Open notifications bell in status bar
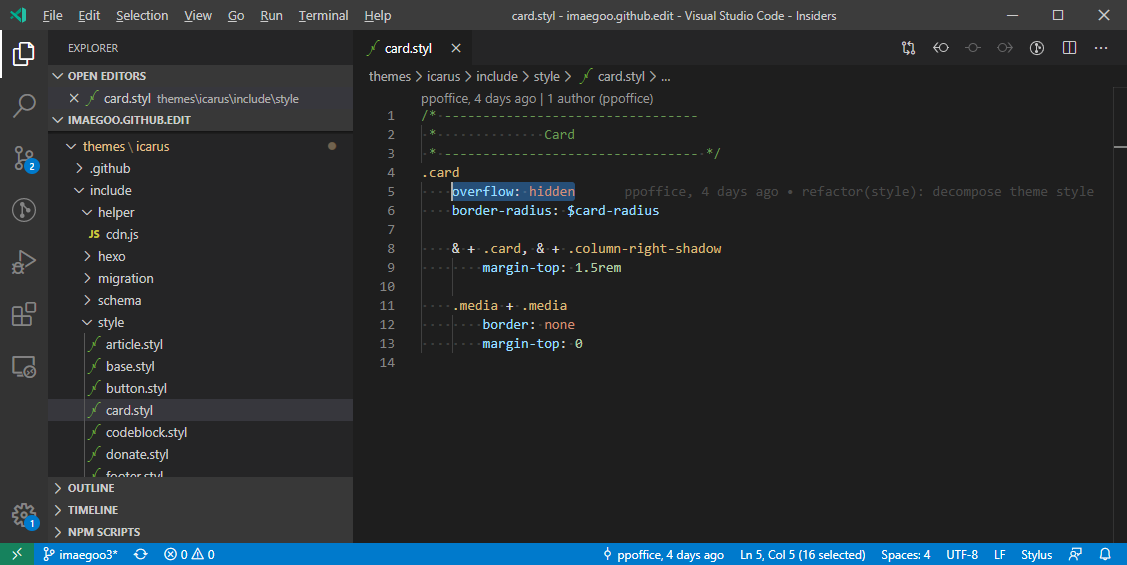This screenshot has width=1127, height=565. pos(1105,554)
